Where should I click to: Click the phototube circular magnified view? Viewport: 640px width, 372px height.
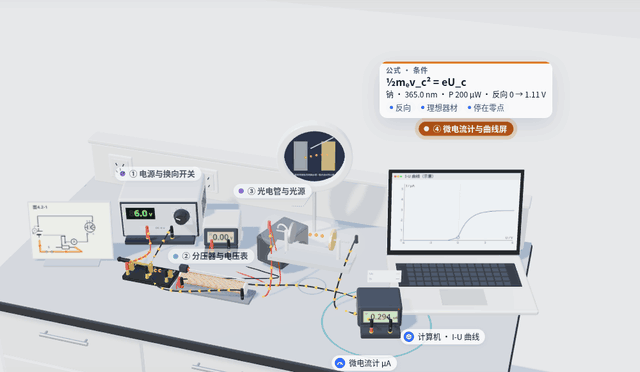click(x=315, y=156)
